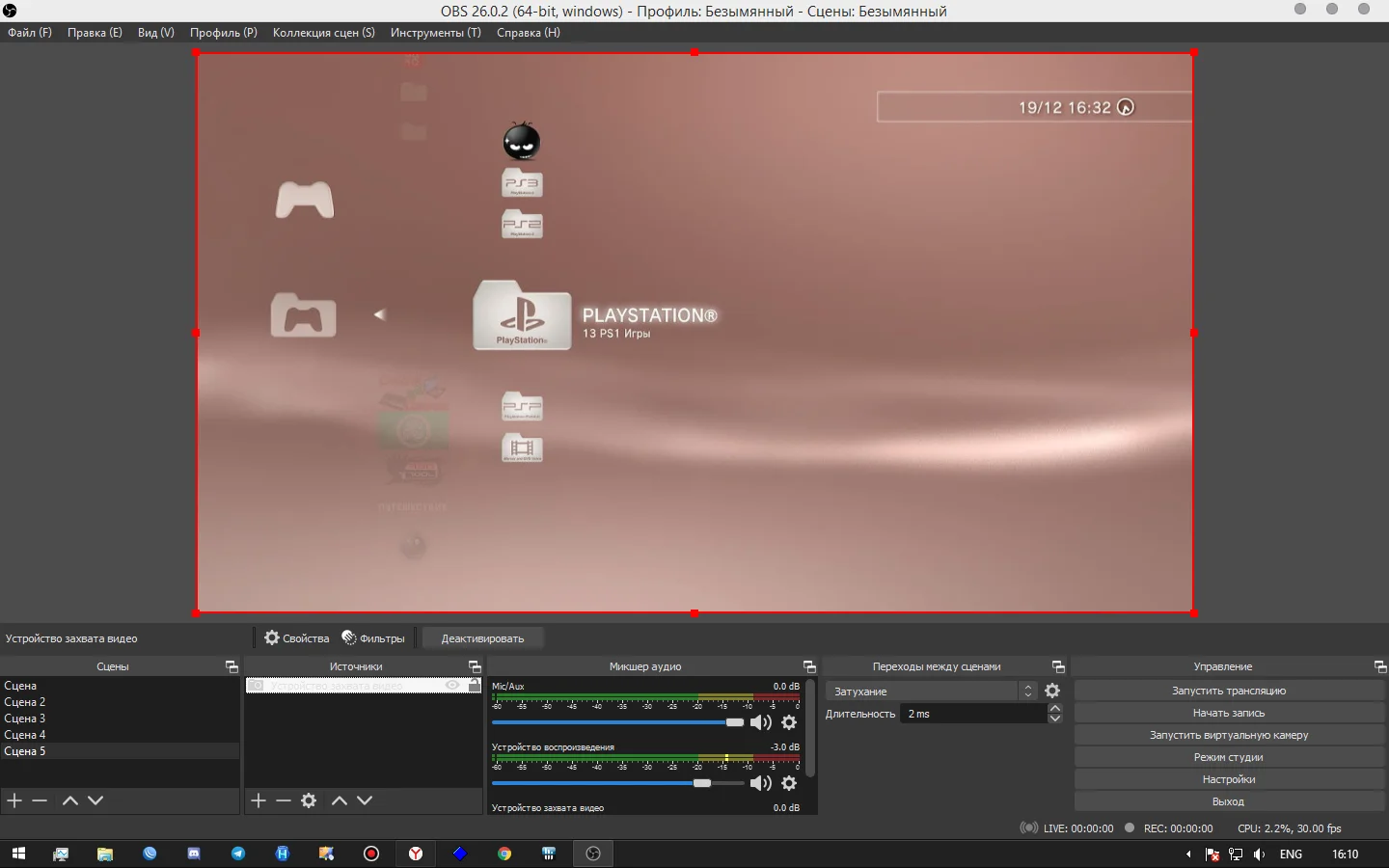Open source properties gear in Sources panel footer
Viewport: 1389px width, 868px height.
[x=309, y=800]
